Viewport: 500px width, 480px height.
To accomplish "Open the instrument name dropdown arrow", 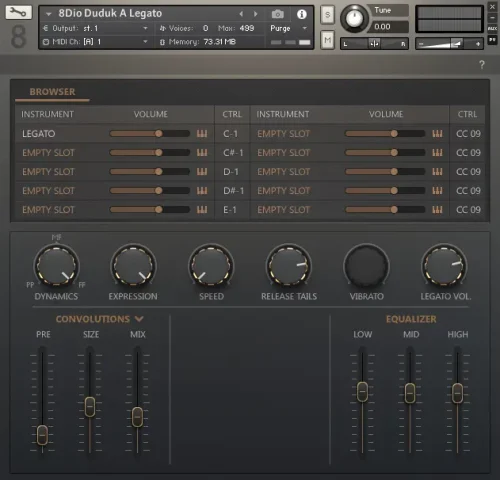I will 49,14.
